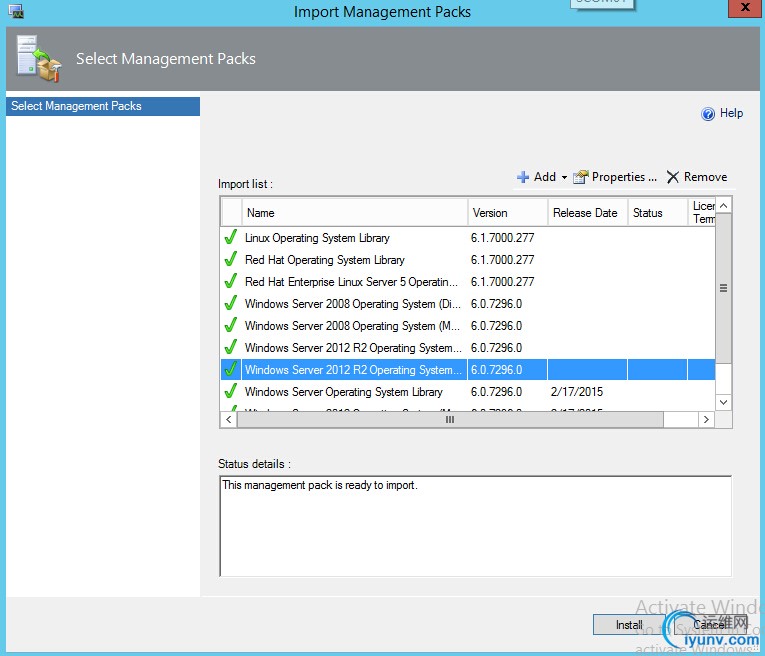Sort list by Version column header
The width and height of the screenshot is (765, 656).
point(507,213)
